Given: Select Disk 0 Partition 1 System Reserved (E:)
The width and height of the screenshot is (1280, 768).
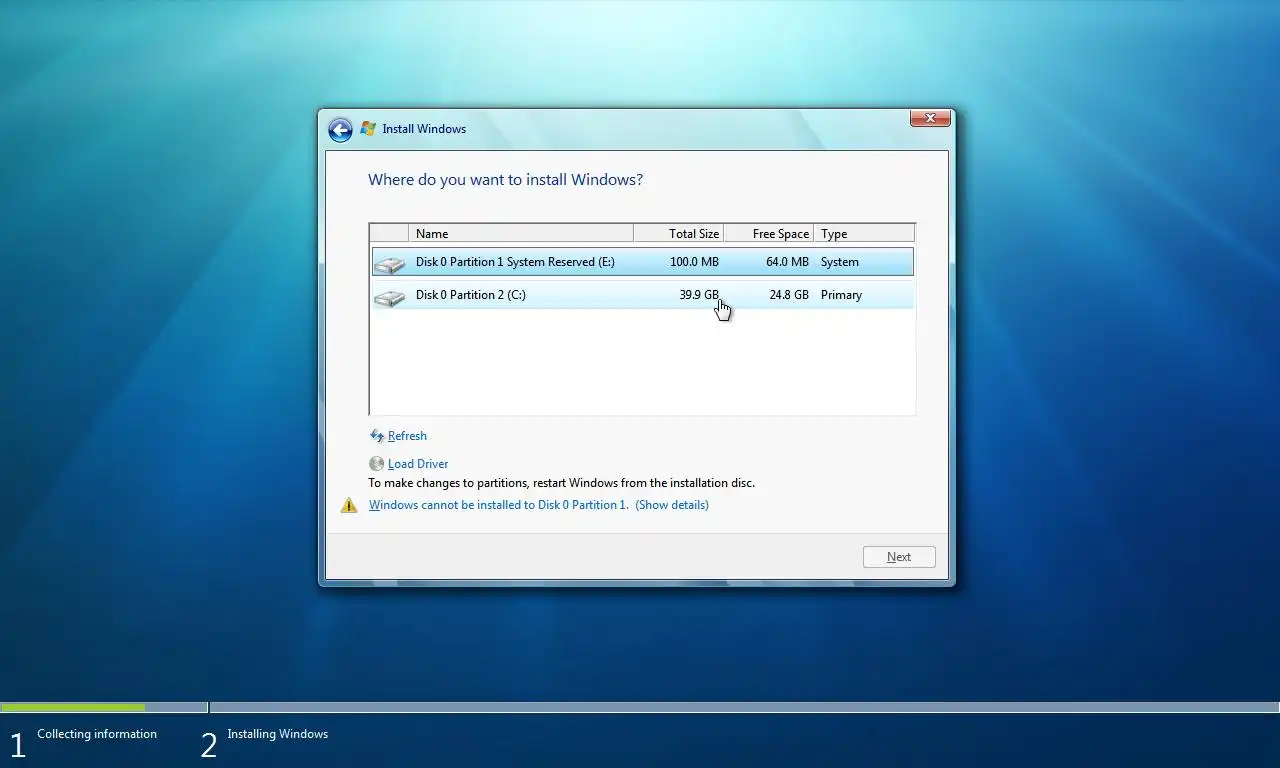Looking at the screenshot, I should (642, 262).
